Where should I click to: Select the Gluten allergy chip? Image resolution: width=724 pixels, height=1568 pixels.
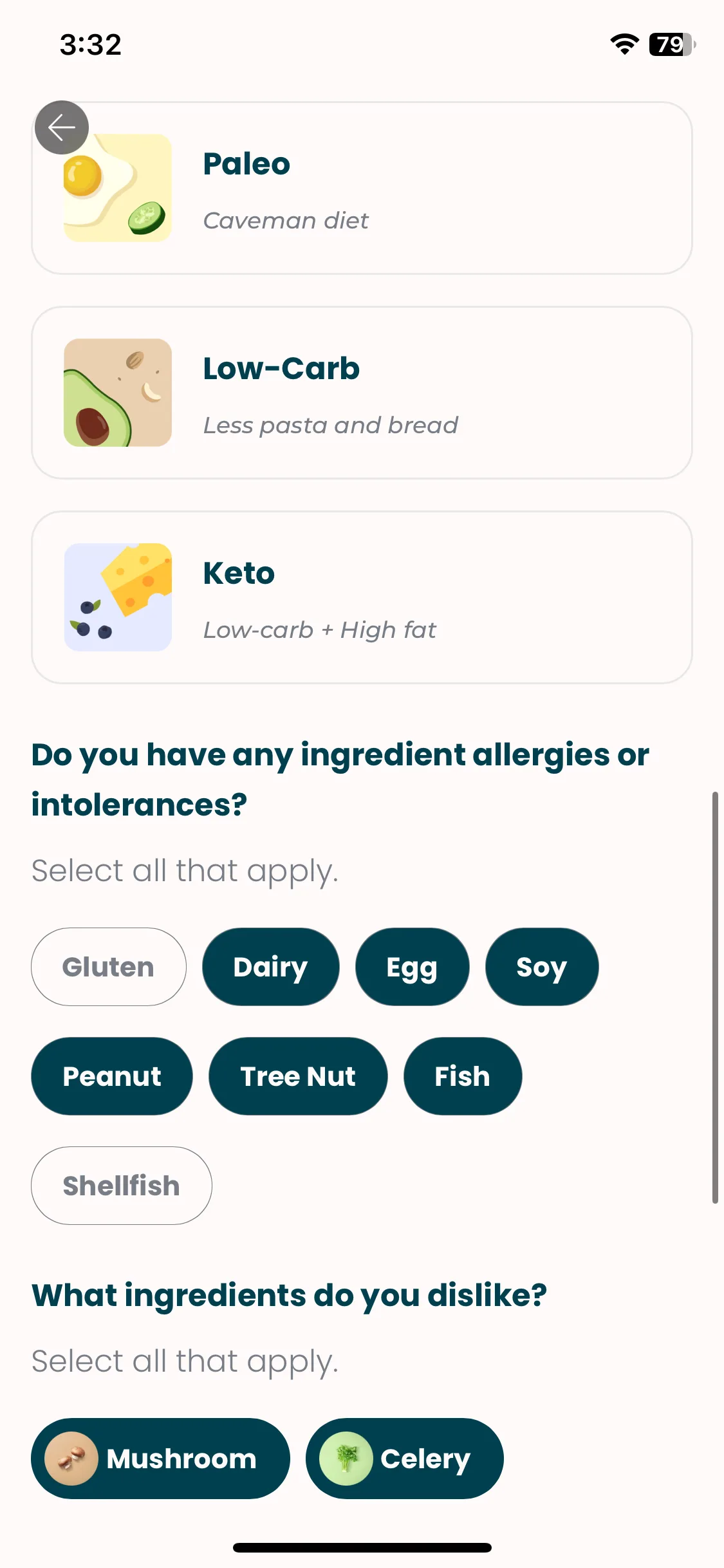[109, 967]
